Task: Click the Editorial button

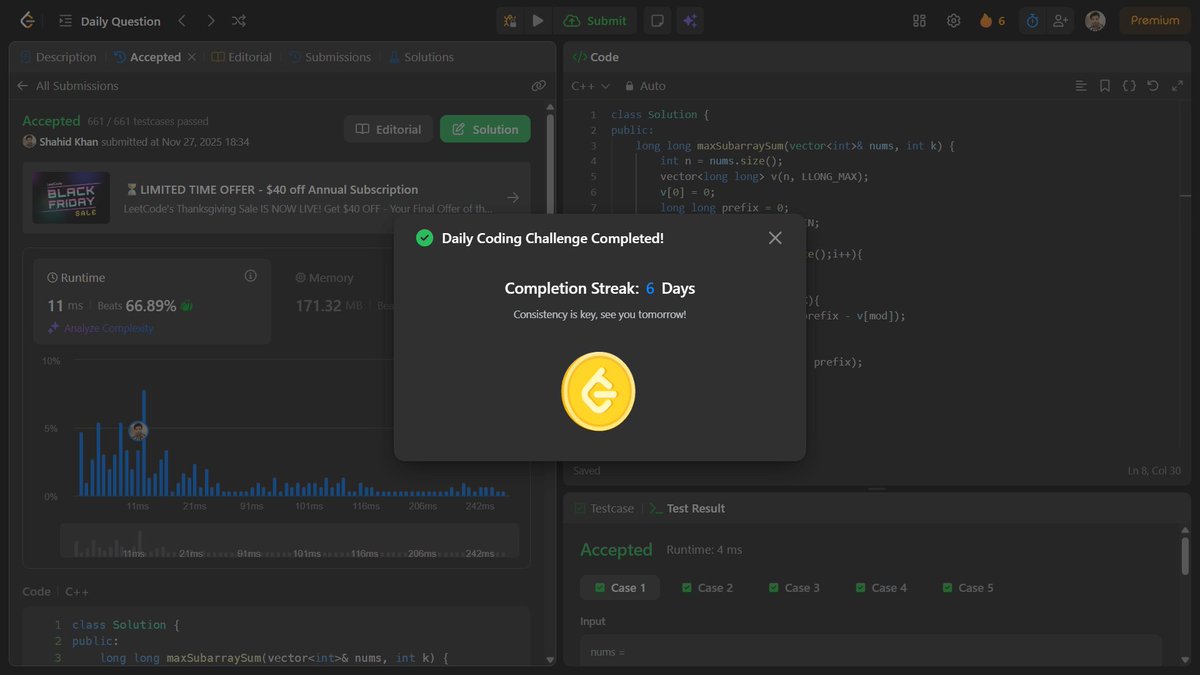Action: tap(389, 129)
